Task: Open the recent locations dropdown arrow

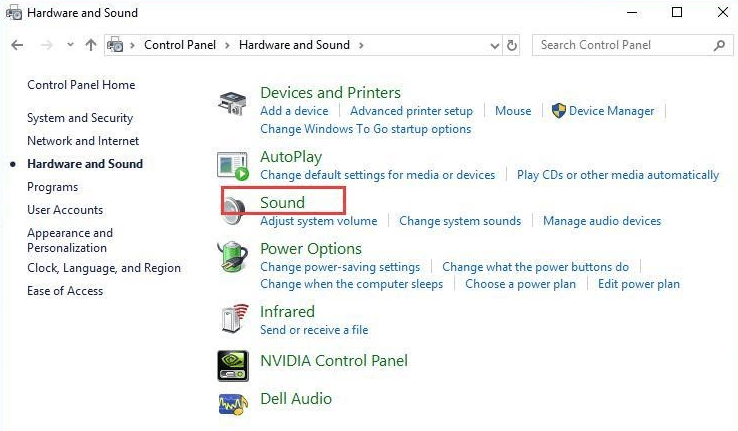Action: [70, 45]
